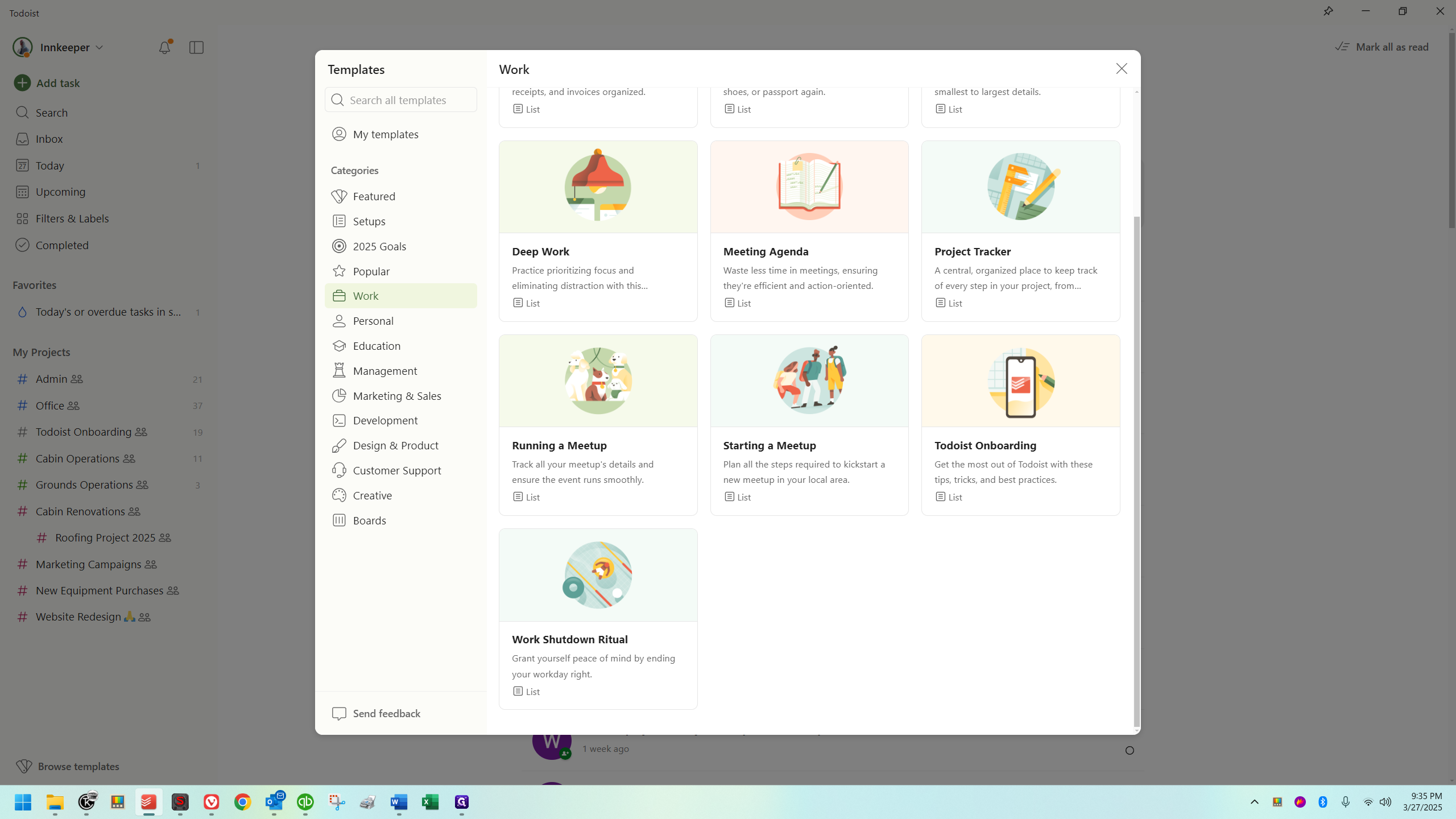Open the Meeting Agenda template thumbnail
The height and width of the screenshot is (819, 1456).
point(809,187)
